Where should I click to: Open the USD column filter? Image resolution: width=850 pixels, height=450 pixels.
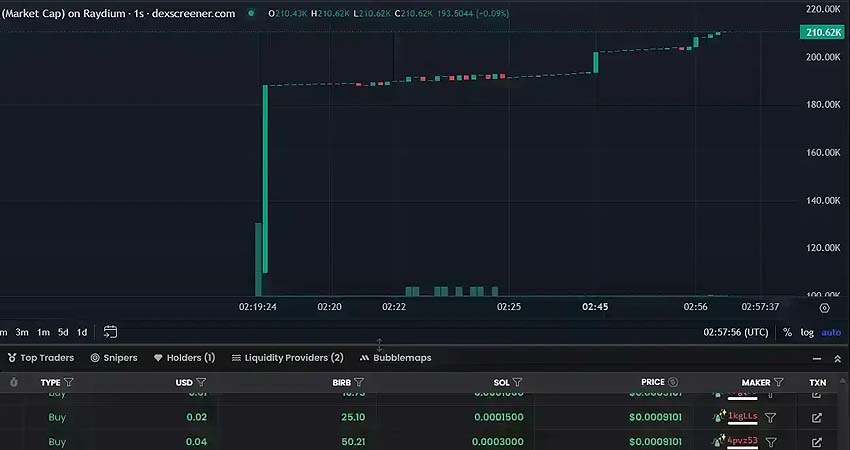click(x=201, y=382)
